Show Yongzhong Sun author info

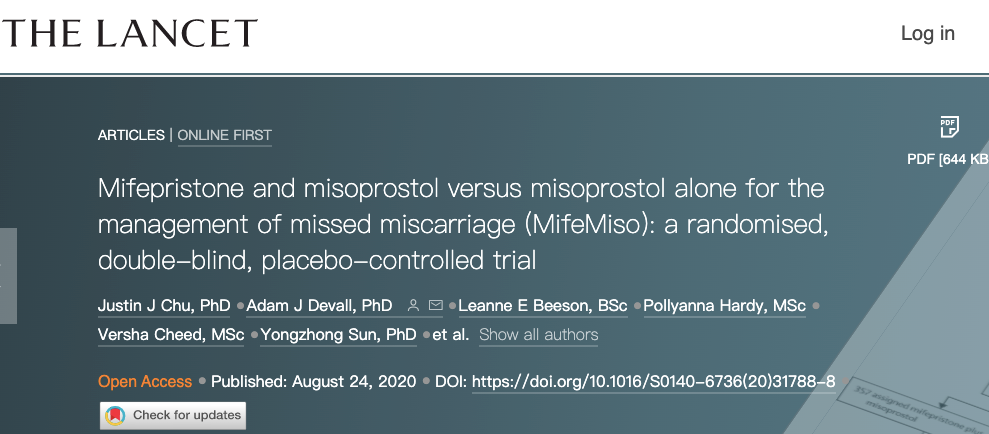click(x=338, y=335)
